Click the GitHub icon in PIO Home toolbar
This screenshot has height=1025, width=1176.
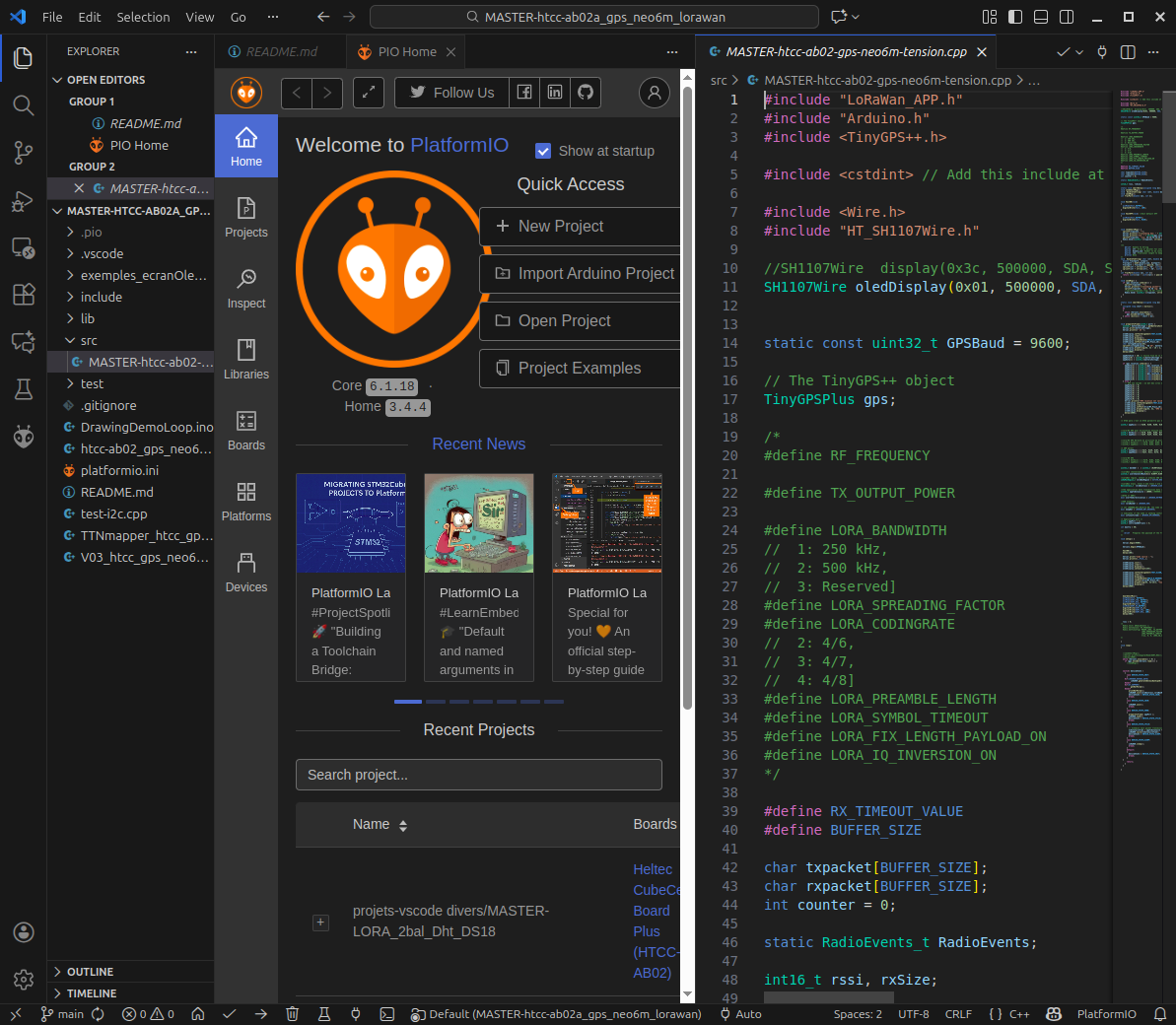coord(586,92)
